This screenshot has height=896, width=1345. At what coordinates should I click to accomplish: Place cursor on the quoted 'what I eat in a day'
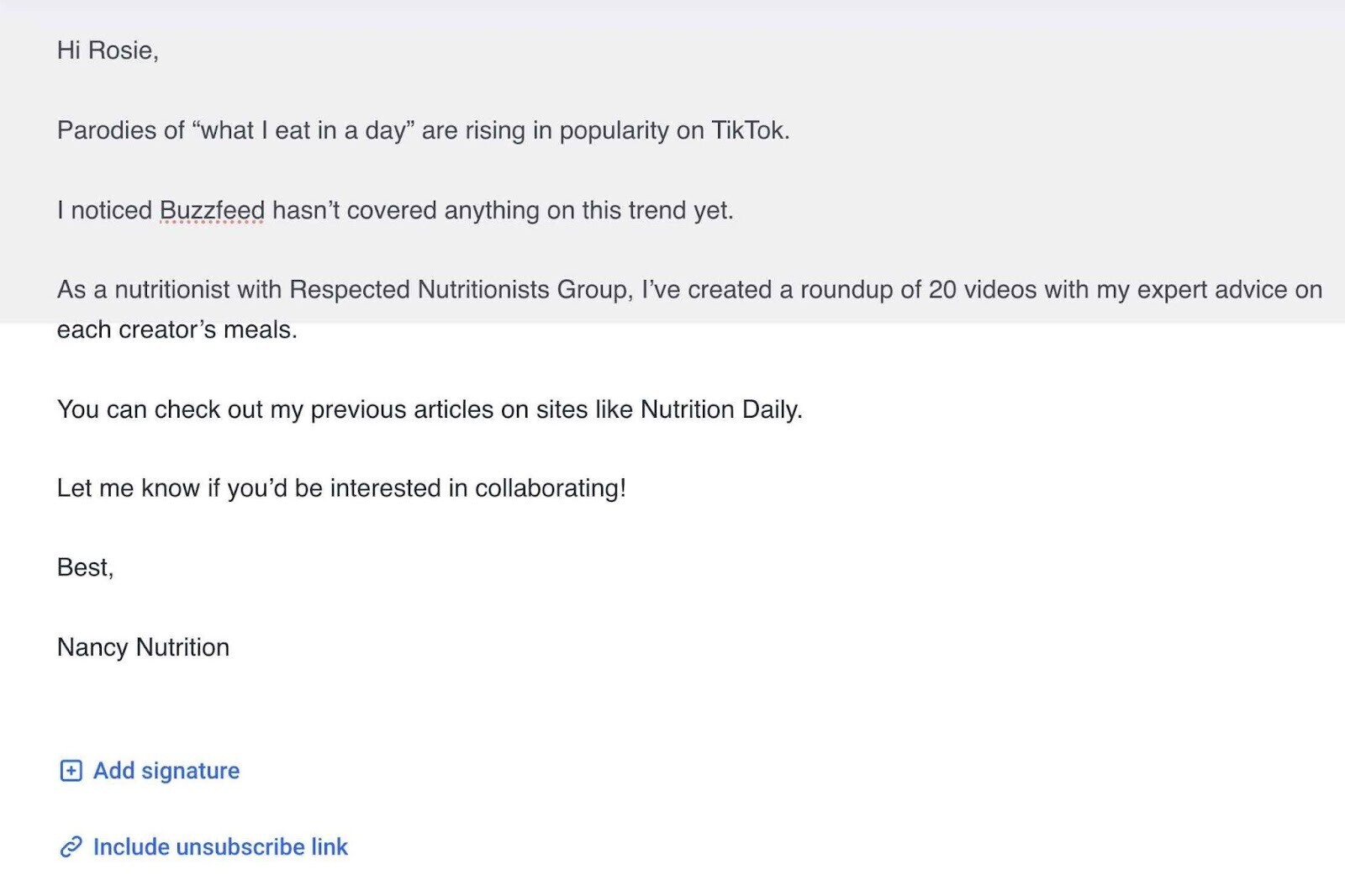(x=303, y=130)
